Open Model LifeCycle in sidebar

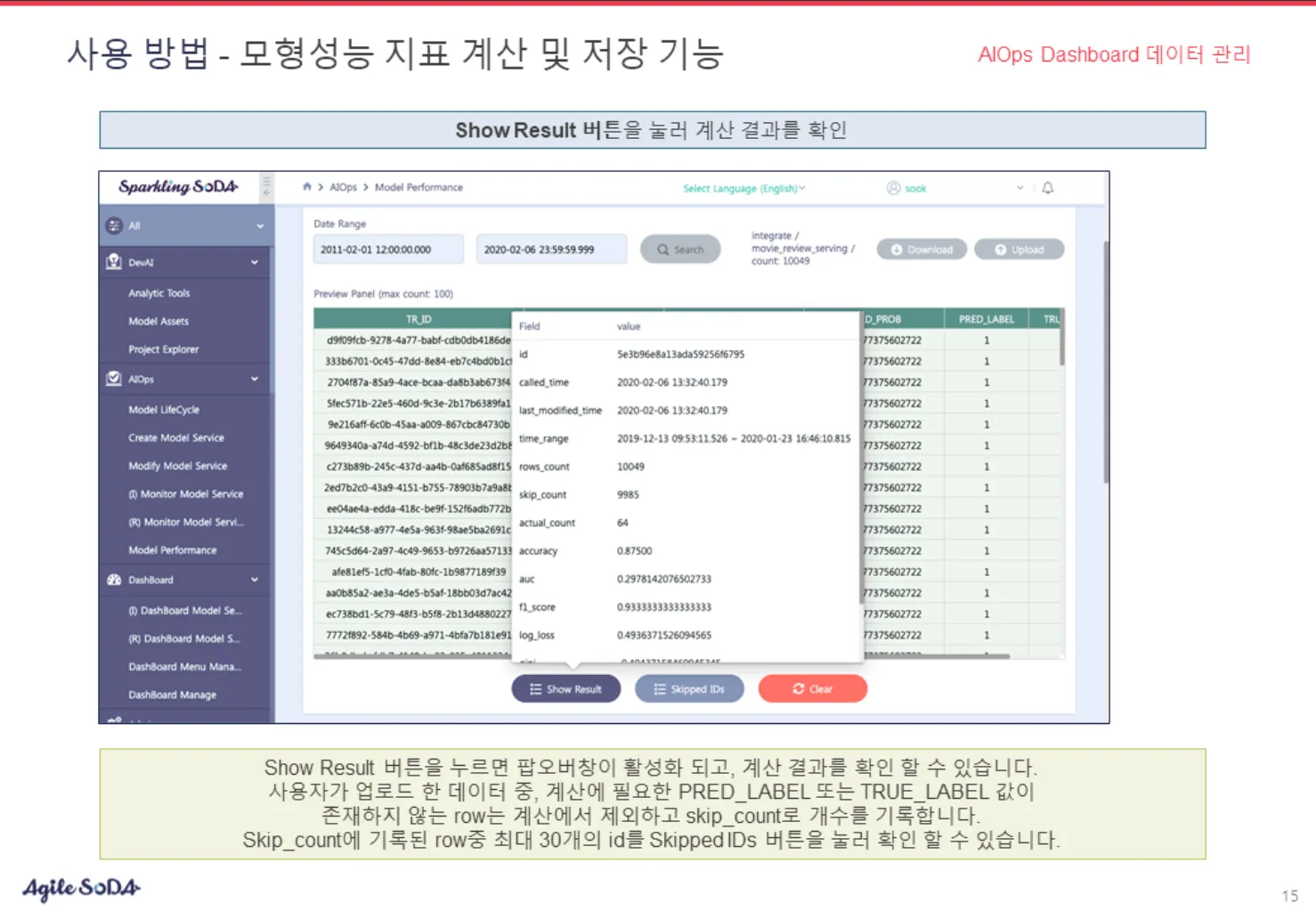pyautogui.click(x=164, y=410)
